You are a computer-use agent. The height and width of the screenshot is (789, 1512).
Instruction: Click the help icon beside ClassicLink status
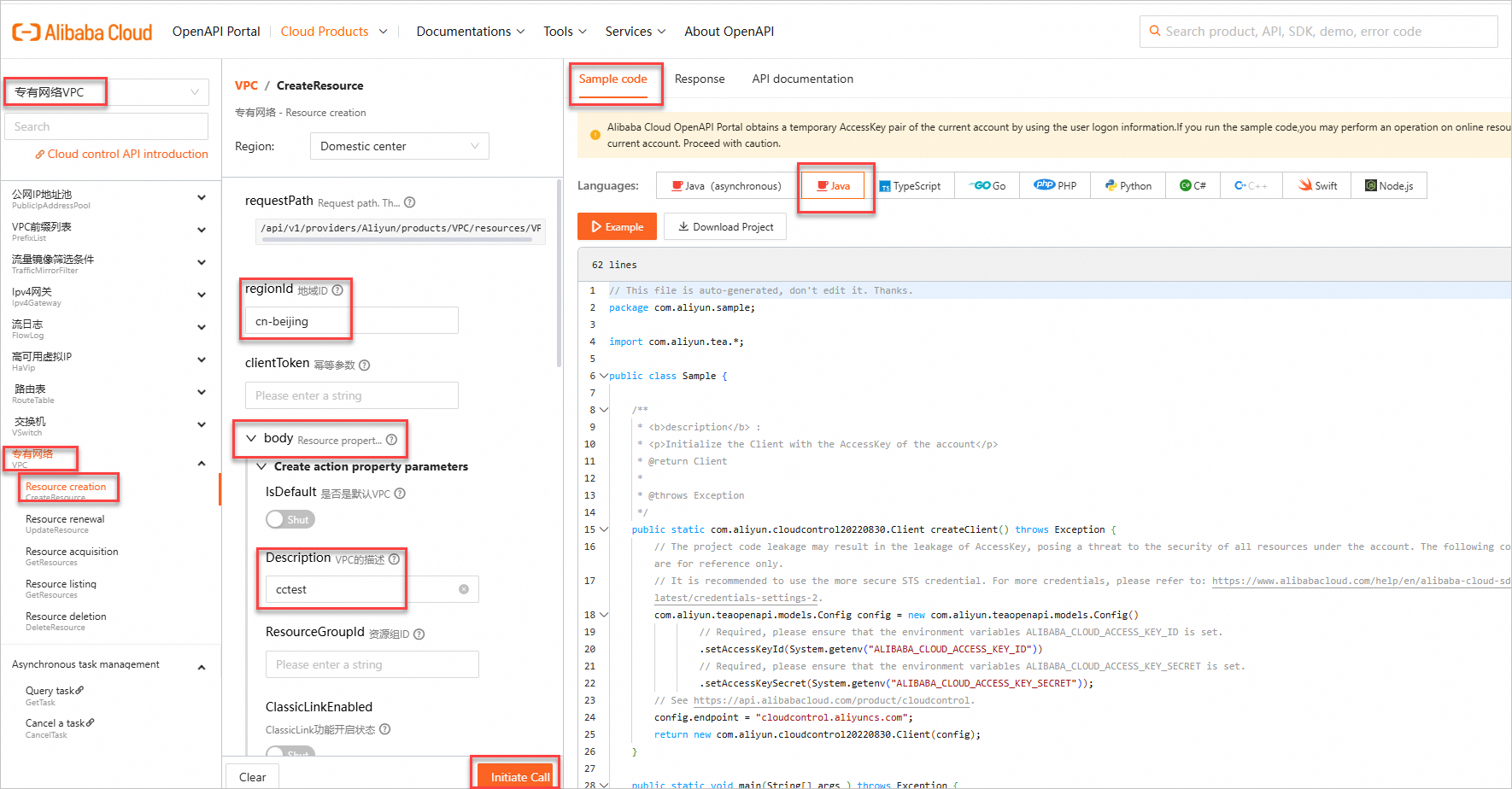(x=385, y=729)
